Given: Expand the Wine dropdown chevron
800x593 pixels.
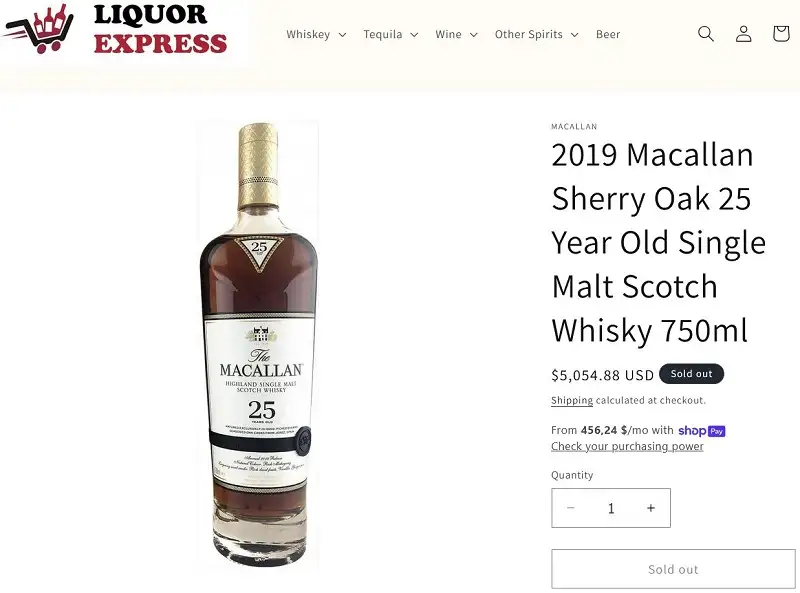Looking at the screenshot, I should (x=472, y=34).
